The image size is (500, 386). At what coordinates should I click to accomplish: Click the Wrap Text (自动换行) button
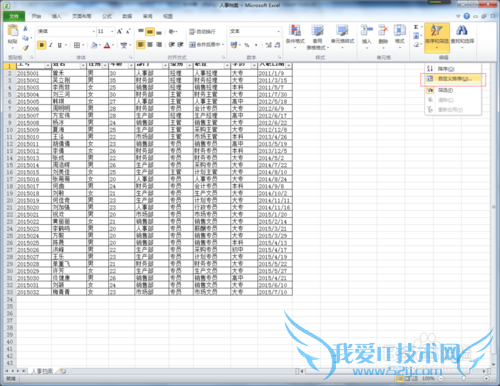coord(202,32)
